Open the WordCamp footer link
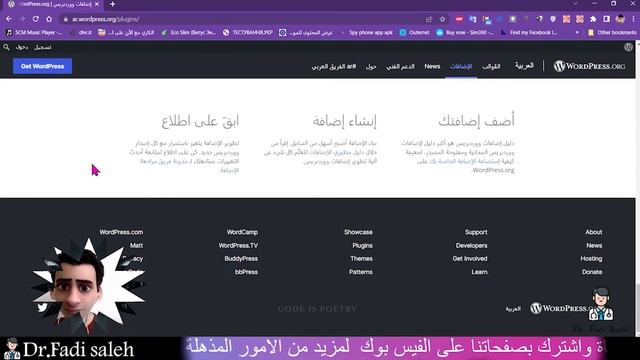640x360 pixels. click(242, 232)
